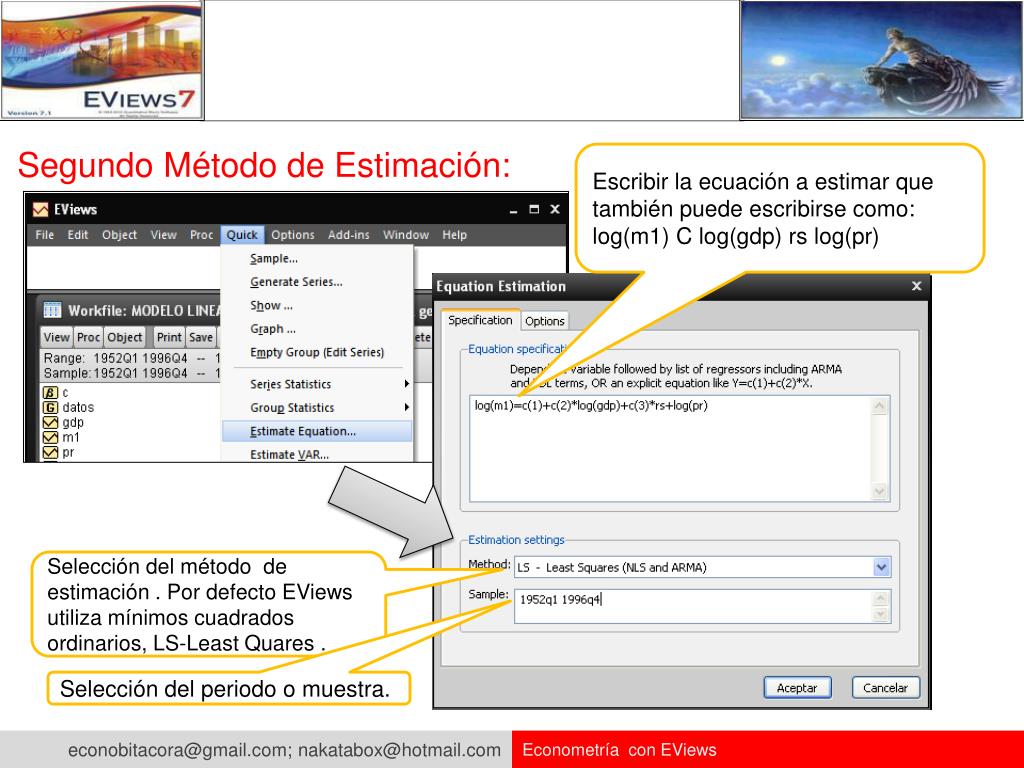Click the Workfile Proc button
Screen dimensions: 1024x768
tap(88, 337)
